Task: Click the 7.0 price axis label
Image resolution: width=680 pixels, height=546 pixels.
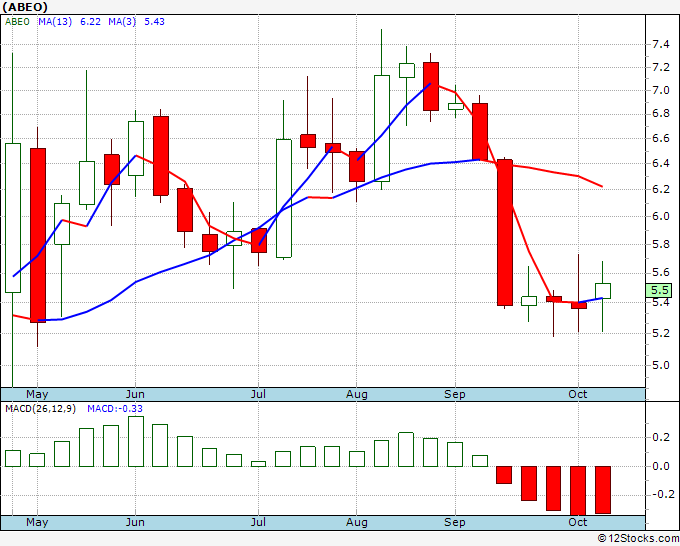Action: [661, 91]
